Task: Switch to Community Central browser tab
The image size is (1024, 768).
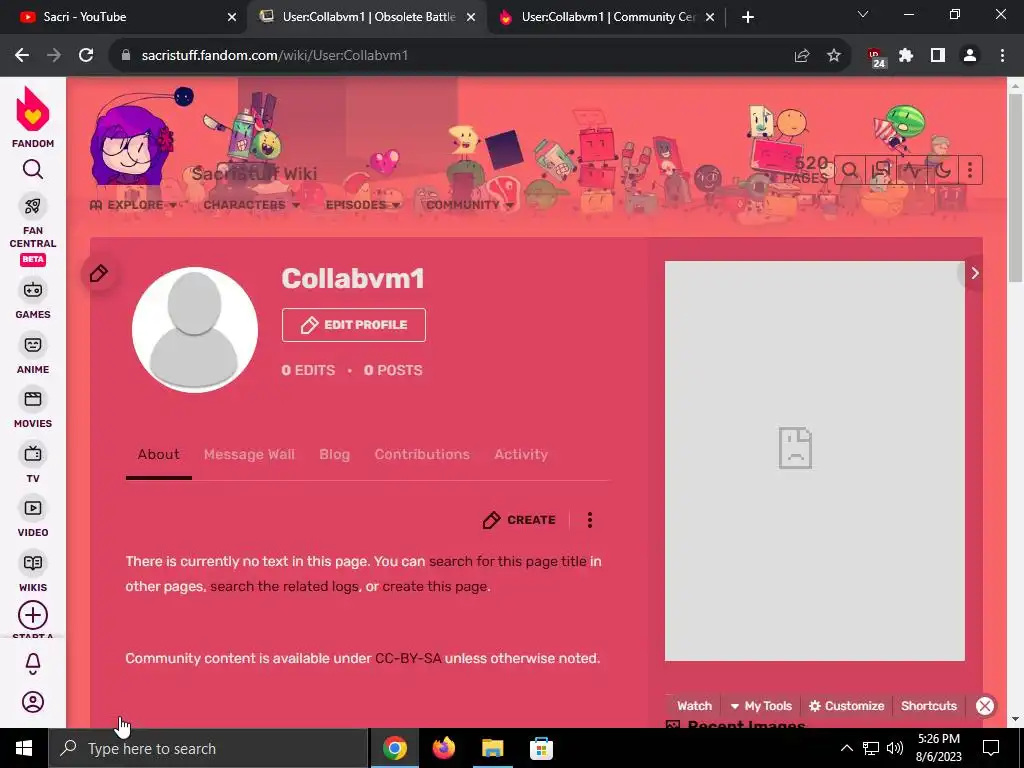Action: coord(605,17)
